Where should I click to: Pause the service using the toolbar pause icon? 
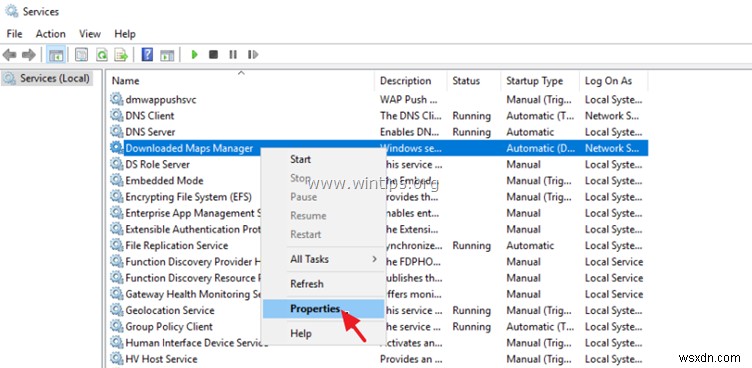tap(233, 55)
